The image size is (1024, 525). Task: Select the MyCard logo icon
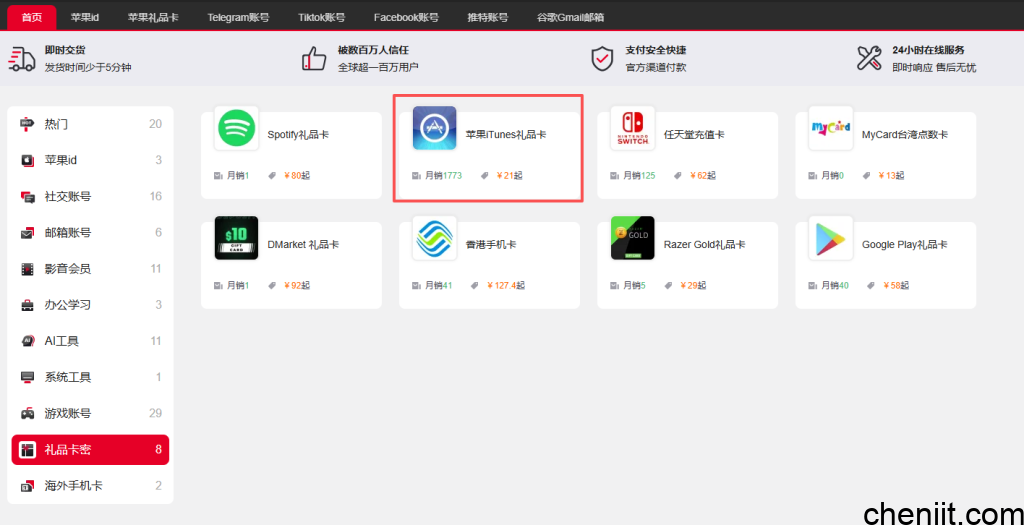coord(830,128)
